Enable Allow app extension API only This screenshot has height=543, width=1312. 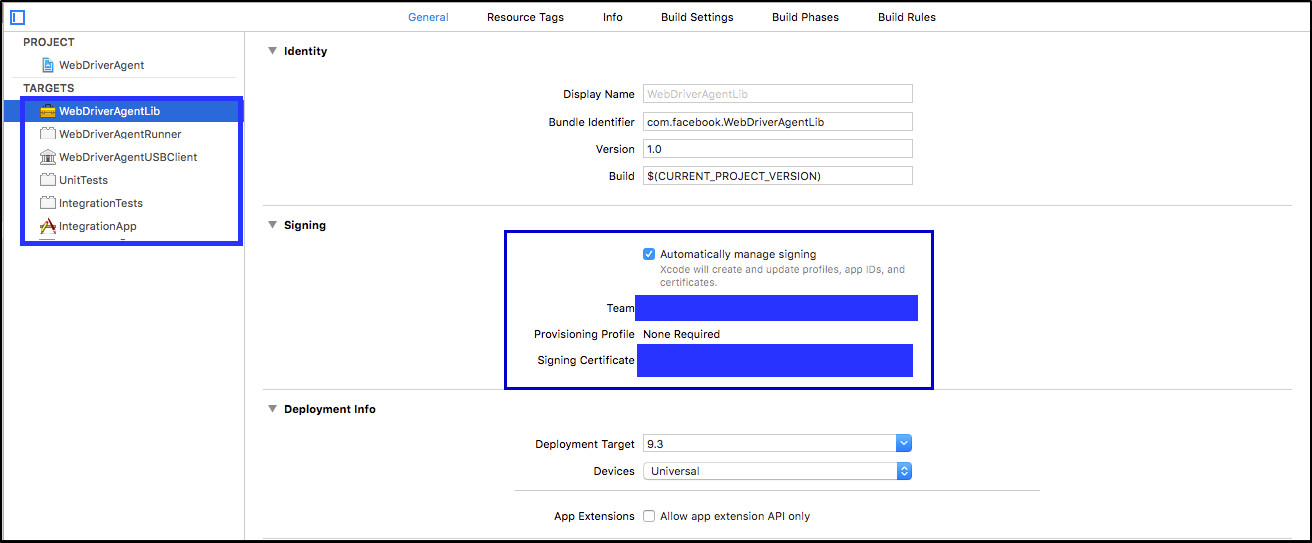click(x=649, y=516)
